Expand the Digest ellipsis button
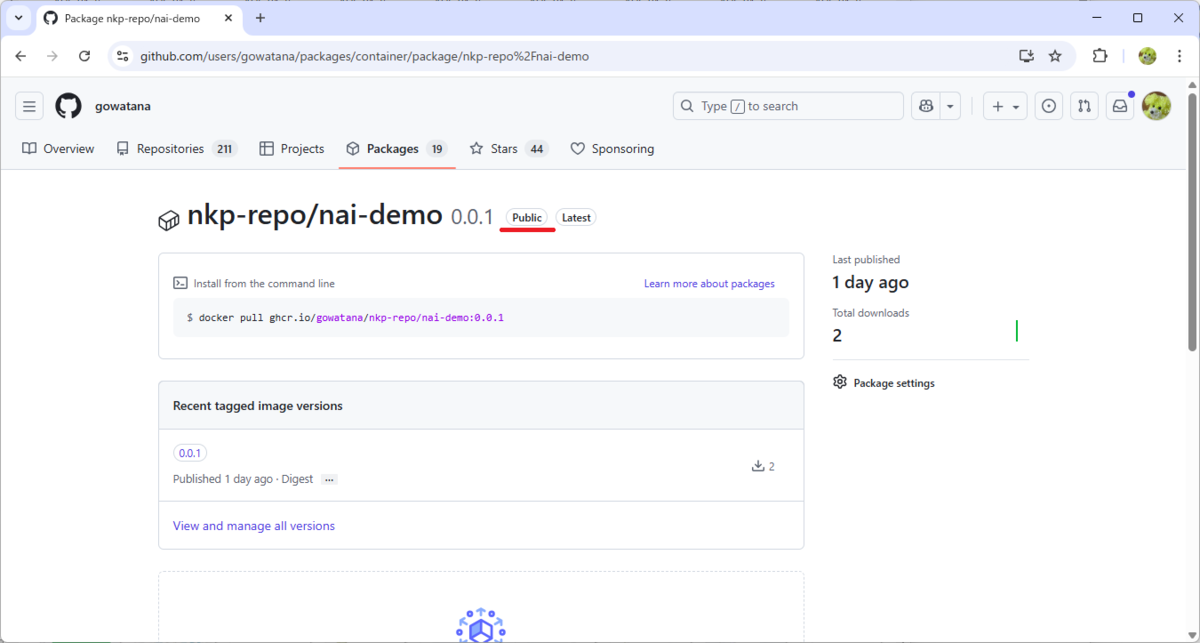 point(329,480)
